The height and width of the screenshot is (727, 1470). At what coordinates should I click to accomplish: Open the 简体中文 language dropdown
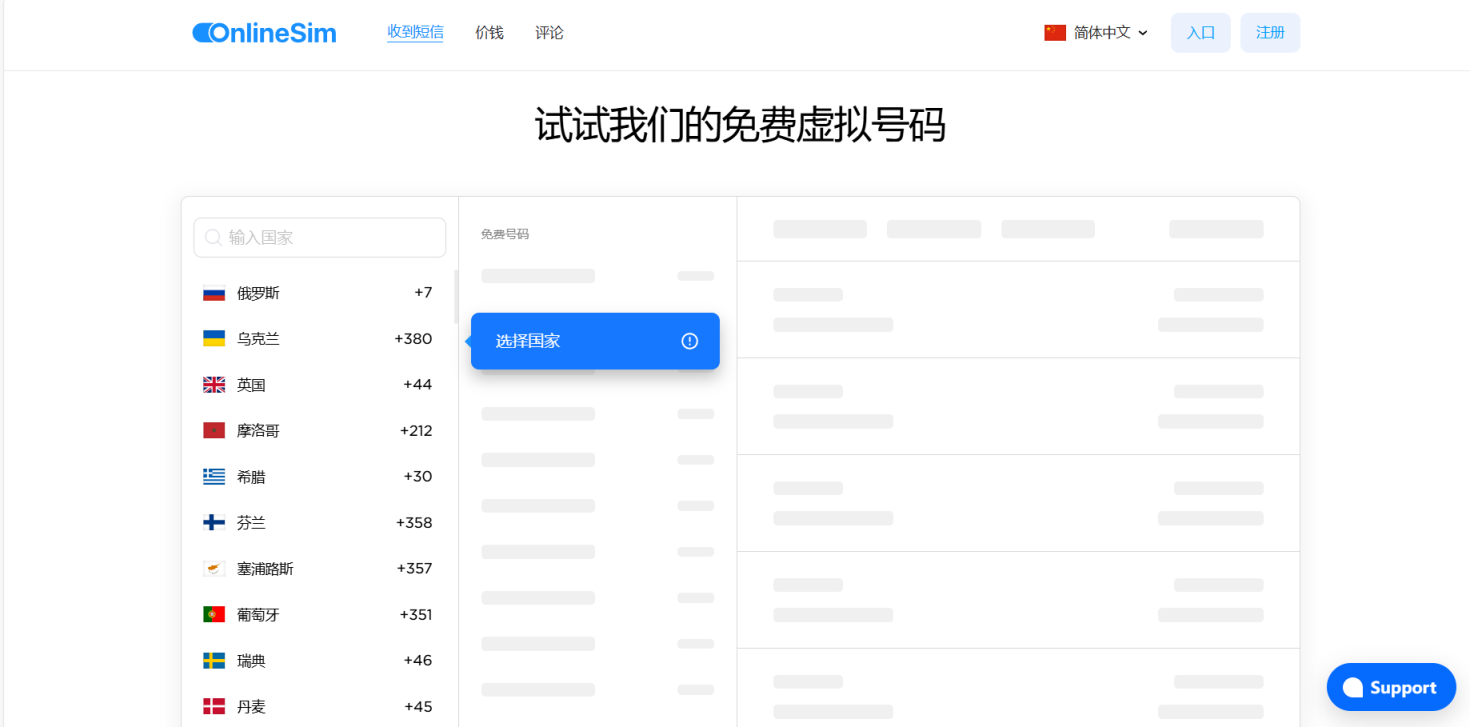click(x=1110, y=33)
